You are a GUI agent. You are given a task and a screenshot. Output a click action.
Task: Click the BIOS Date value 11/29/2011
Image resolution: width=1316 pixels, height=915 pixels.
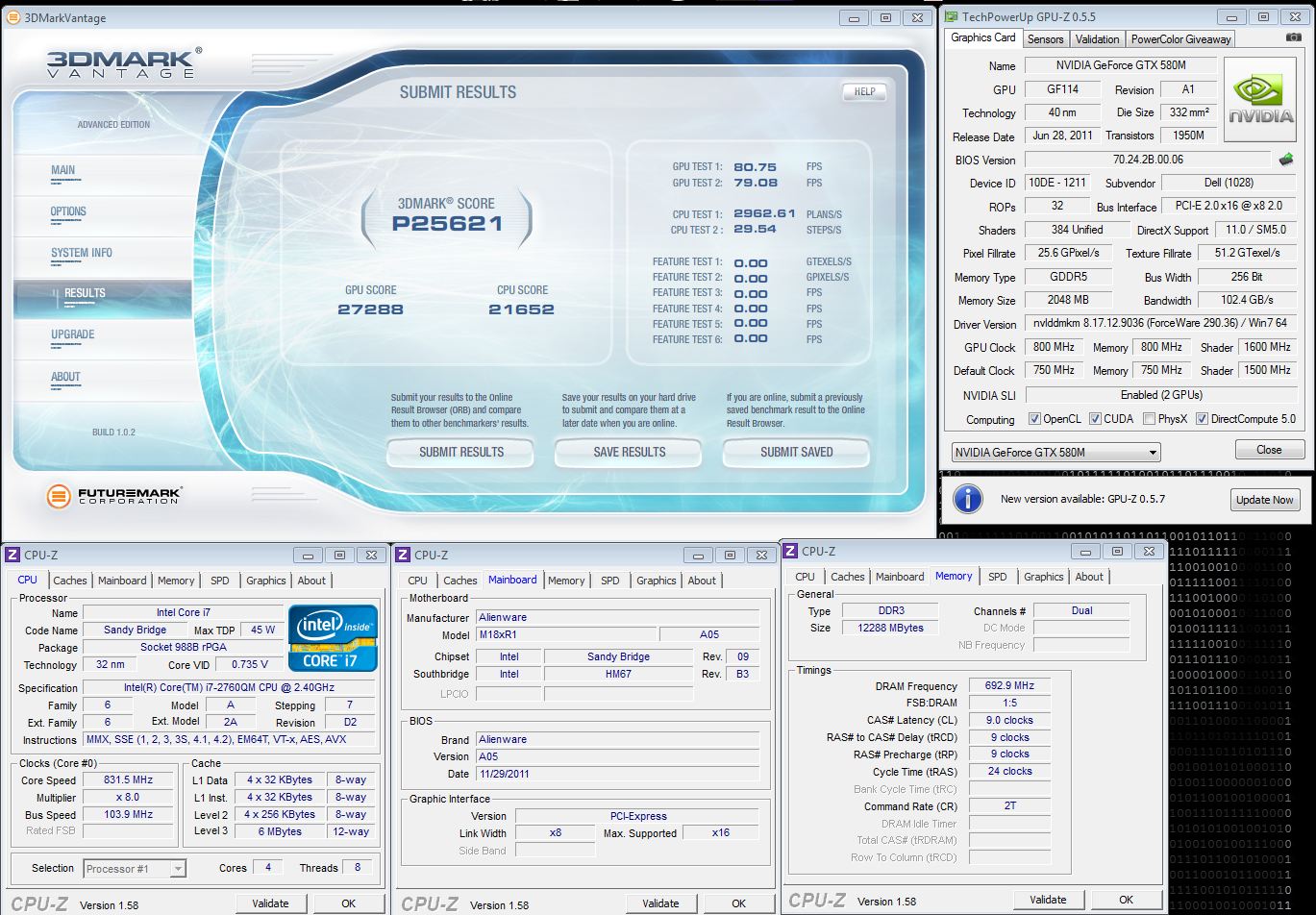click(x=617, y=774)
